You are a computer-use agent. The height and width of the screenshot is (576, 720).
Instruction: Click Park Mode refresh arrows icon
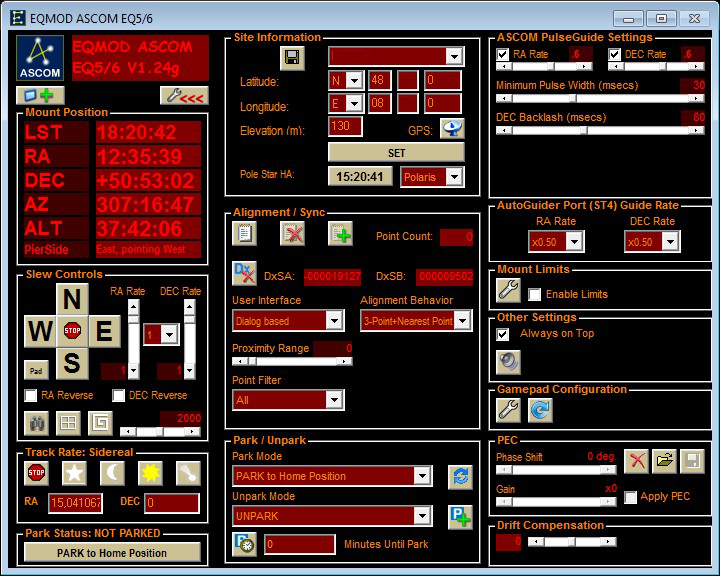(460, 477)
